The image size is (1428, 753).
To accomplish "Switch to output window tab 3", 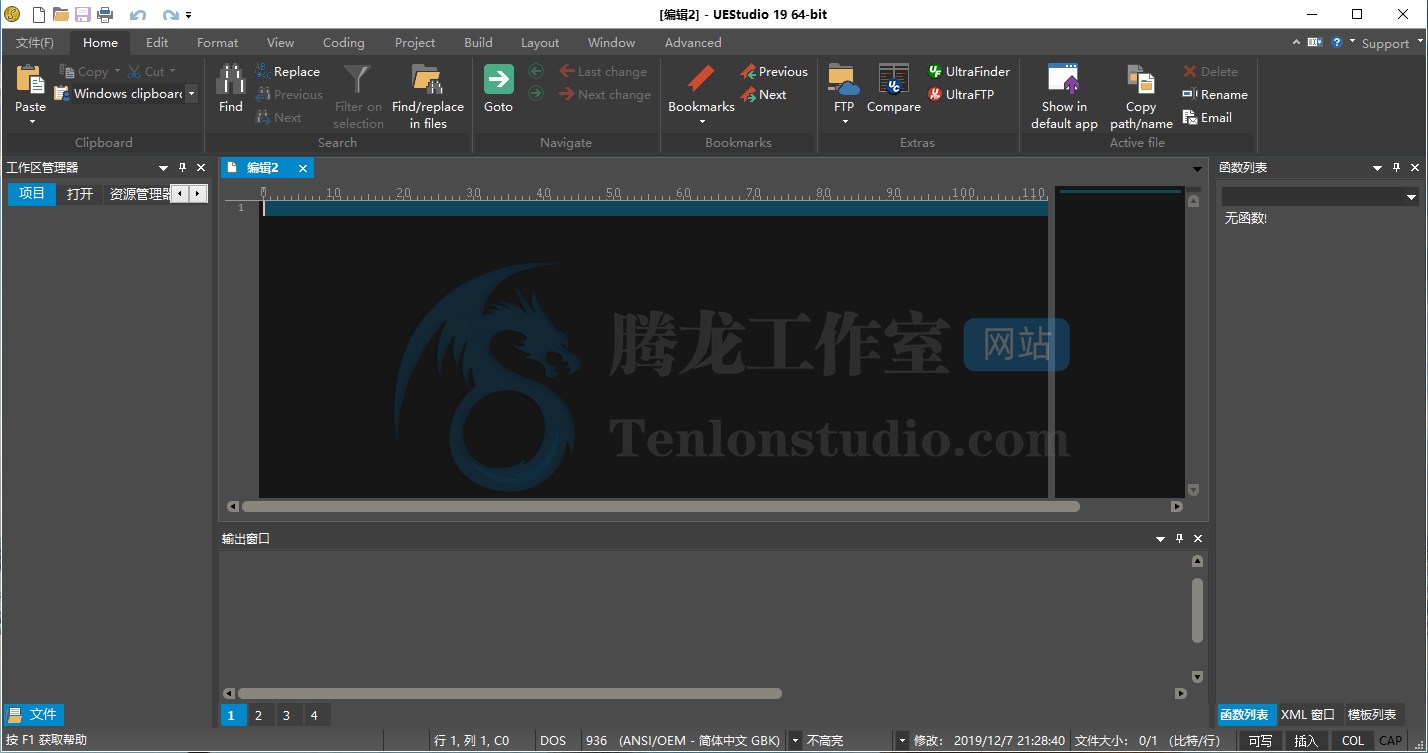I will click(x=286, y=715).
